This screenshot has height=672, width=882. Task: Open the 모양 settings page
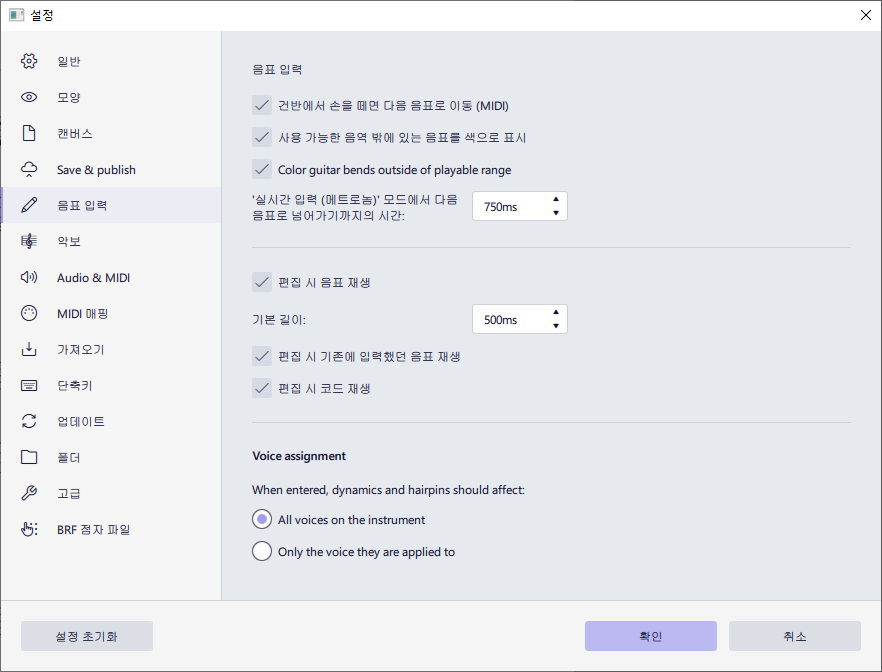click(x=111, y=97)
